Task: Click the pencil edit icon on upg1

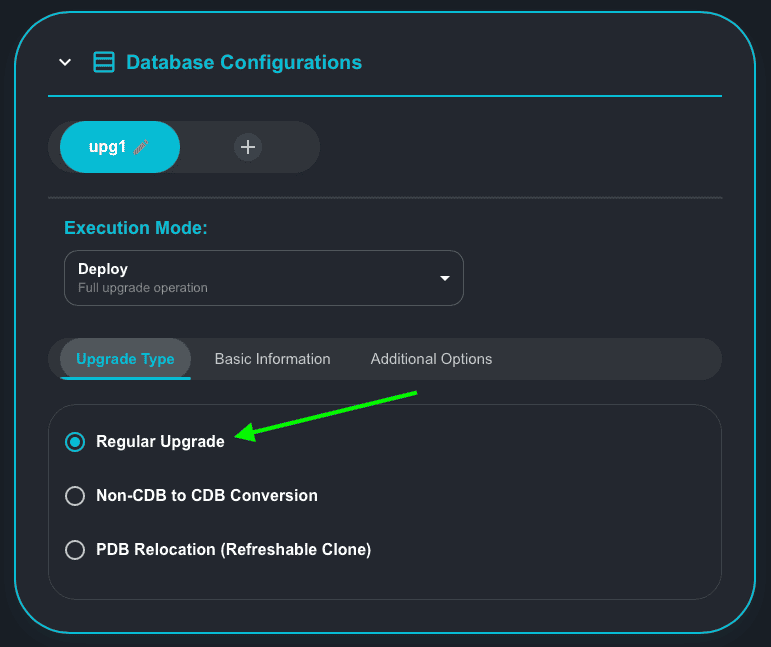Action: tap(141, 147)
